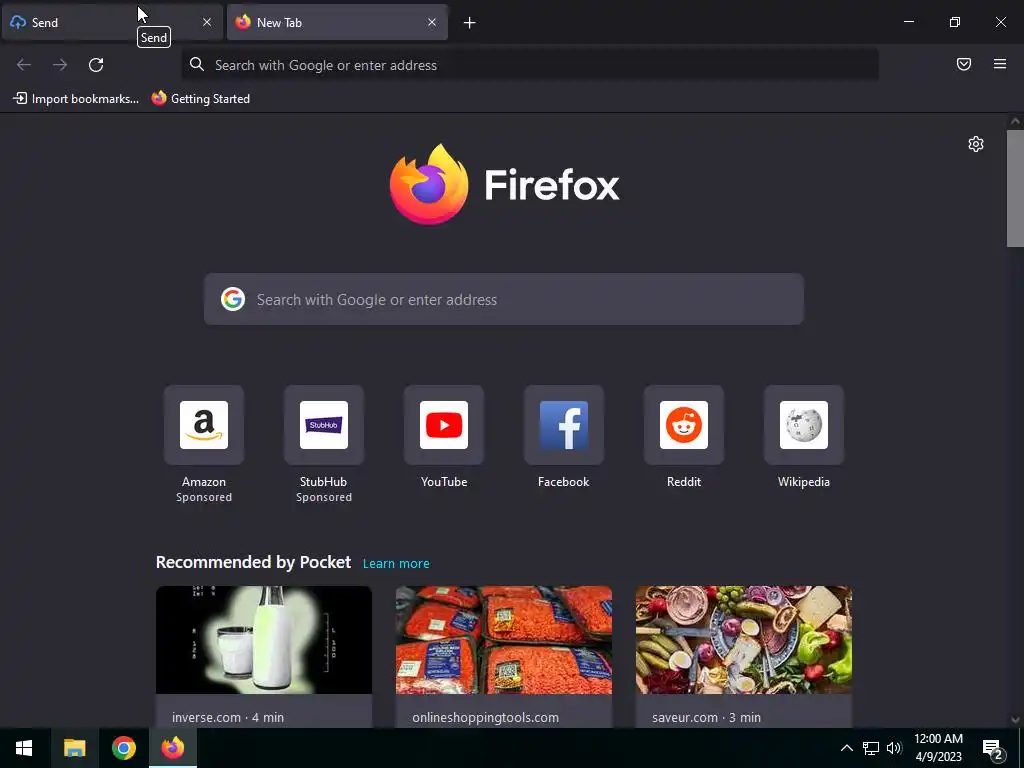Click the Firefox logo
This screenshot has width=1024, height=768.
tap(504, 184)
